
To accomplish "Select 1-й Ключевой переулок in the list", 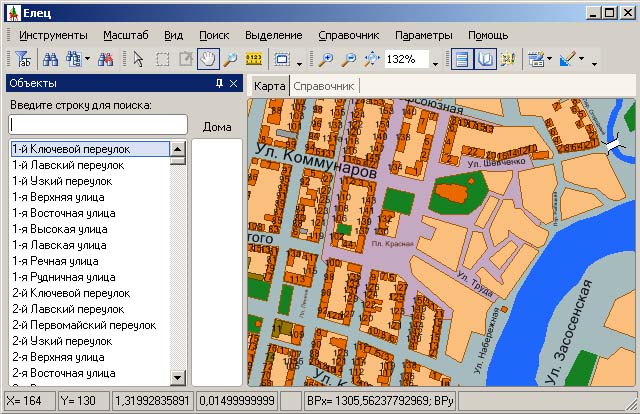I will [x=90, y=149].
